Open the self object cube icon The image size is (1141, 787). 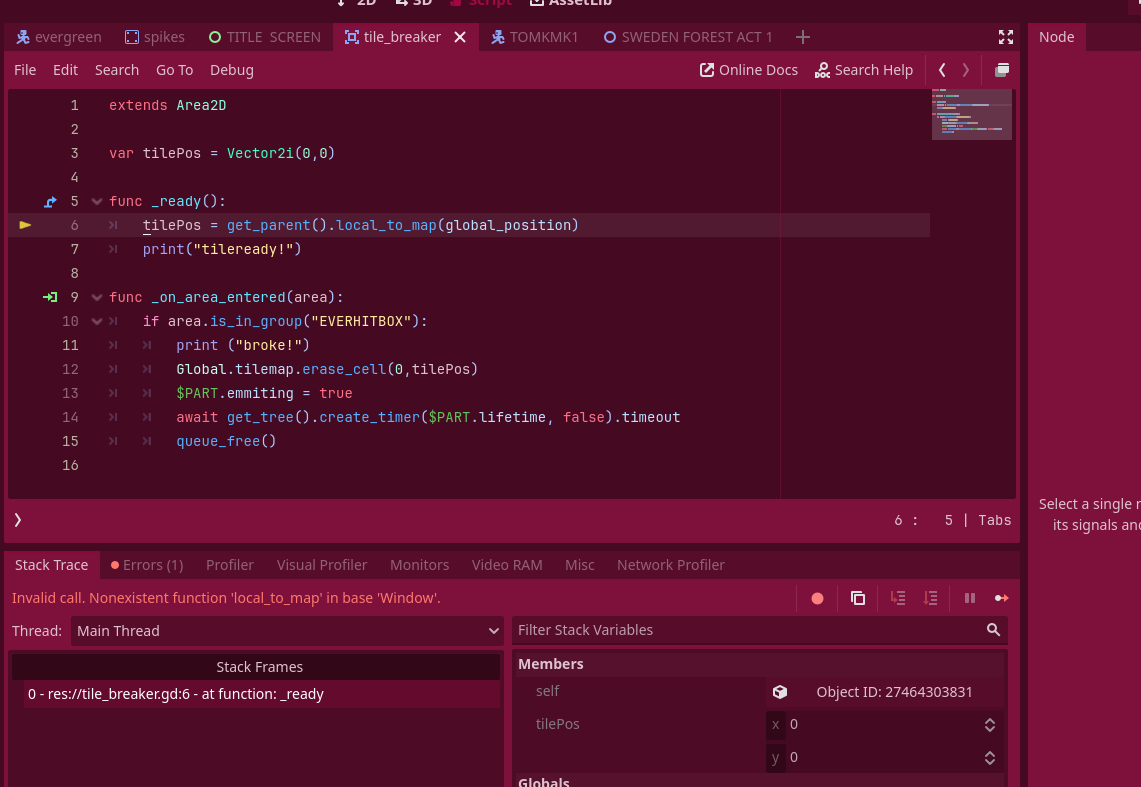[779, 692]
